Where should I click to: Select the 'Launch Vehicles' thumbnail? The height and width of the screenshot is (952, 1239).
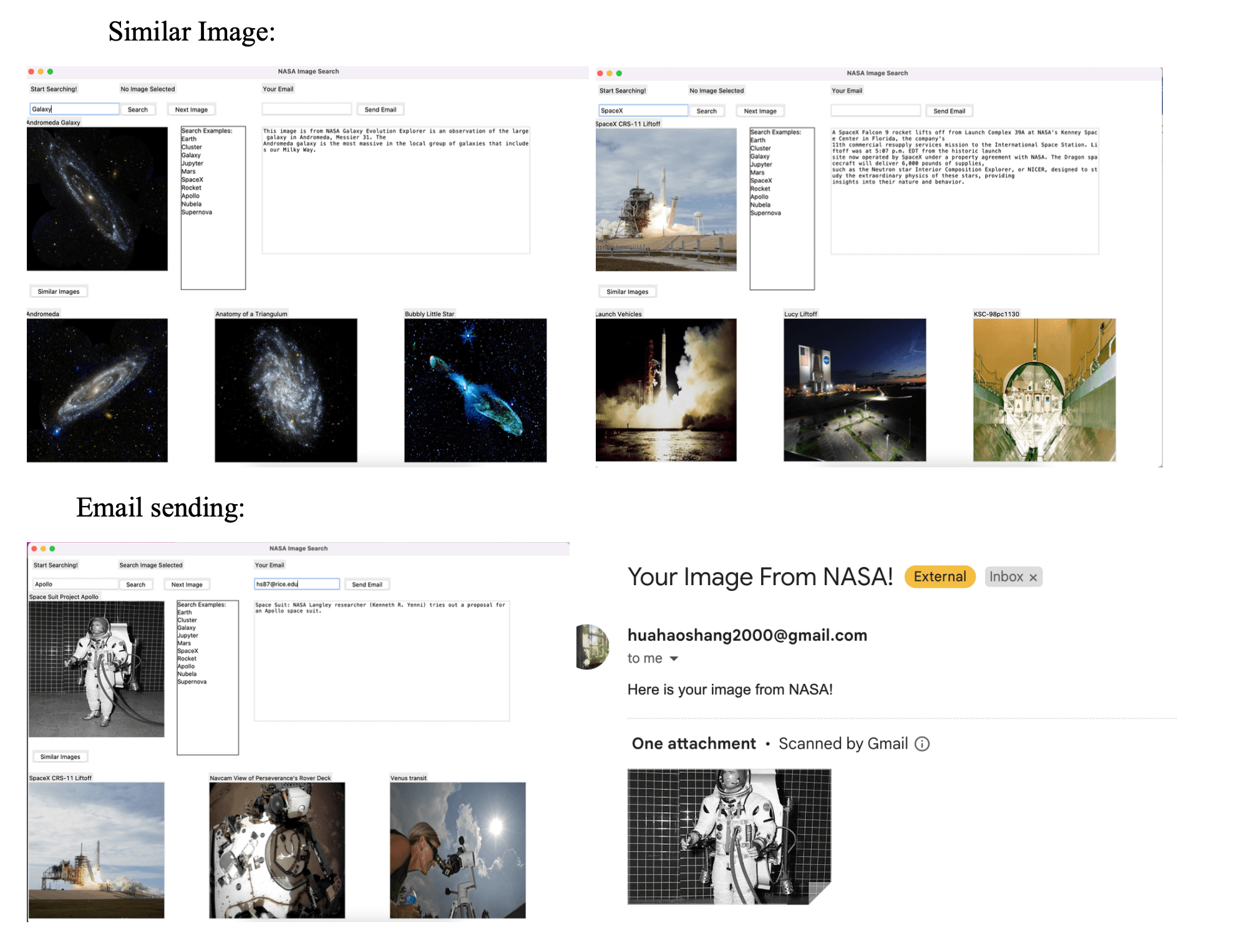point(666,390)
